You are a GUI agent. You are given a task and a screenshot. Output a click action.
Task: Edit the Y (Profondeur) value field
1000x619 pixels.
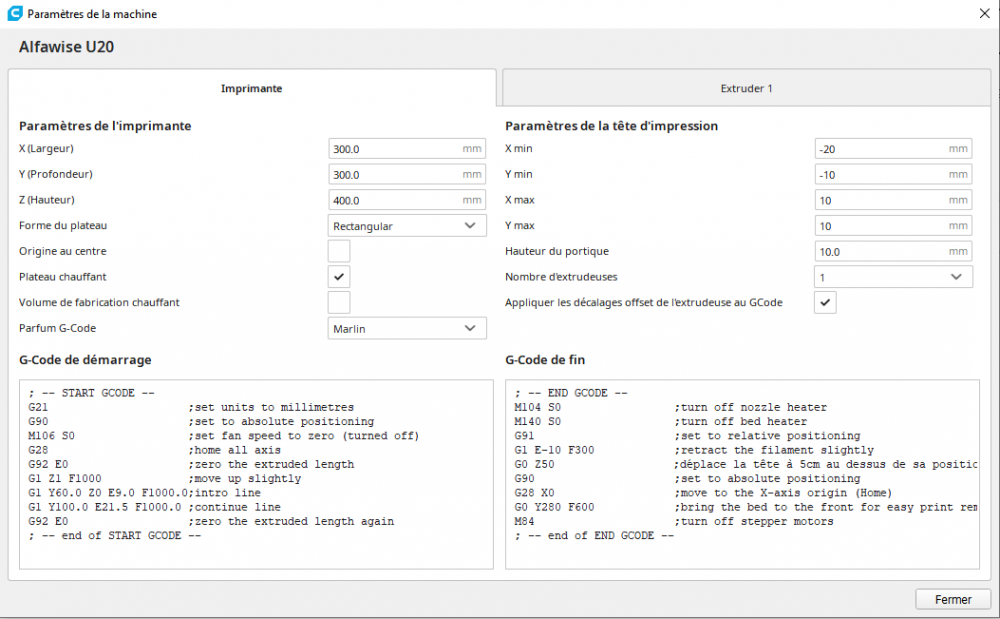pos(407,174)
